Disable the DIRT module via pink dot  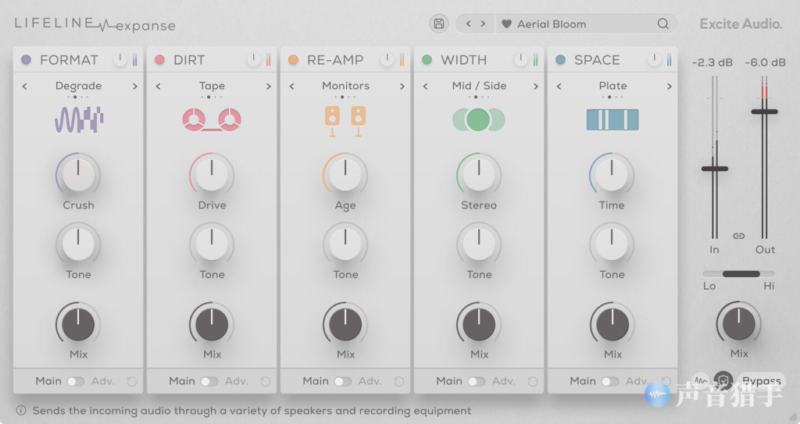point(160,60)
